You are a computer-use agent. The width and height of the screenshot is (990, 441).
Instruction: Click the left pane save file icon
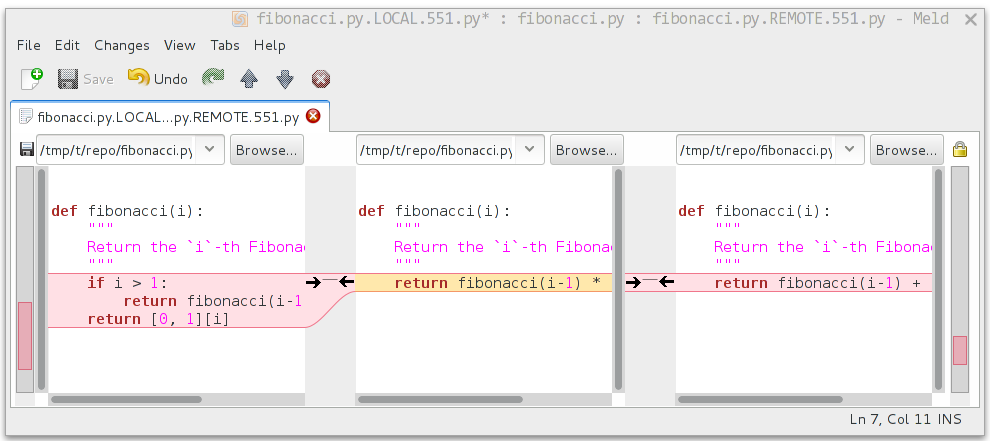[x=26, y=150]
